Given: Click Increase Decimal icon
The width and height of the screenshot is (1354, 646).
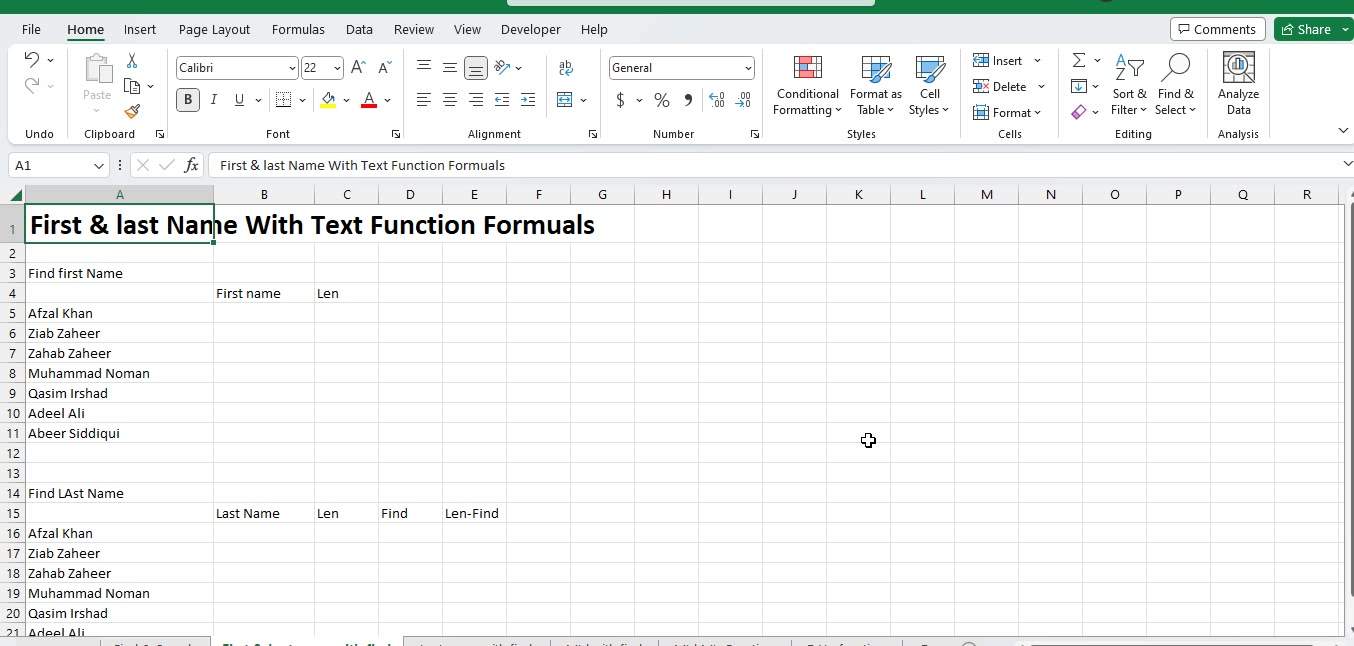Looking at the screenshot, I should (717, 100).
